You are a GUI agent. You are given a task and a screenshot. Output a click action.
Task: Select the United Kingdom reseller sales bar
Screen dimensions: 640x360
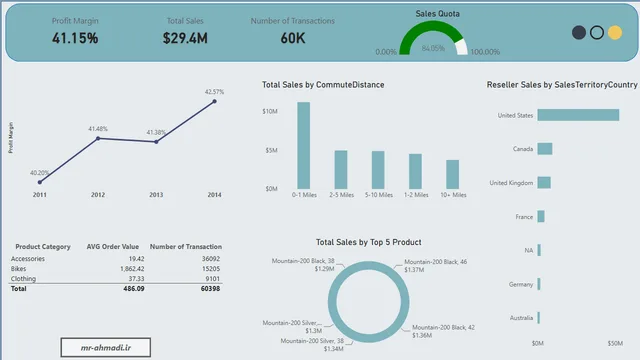coord(544,182)
